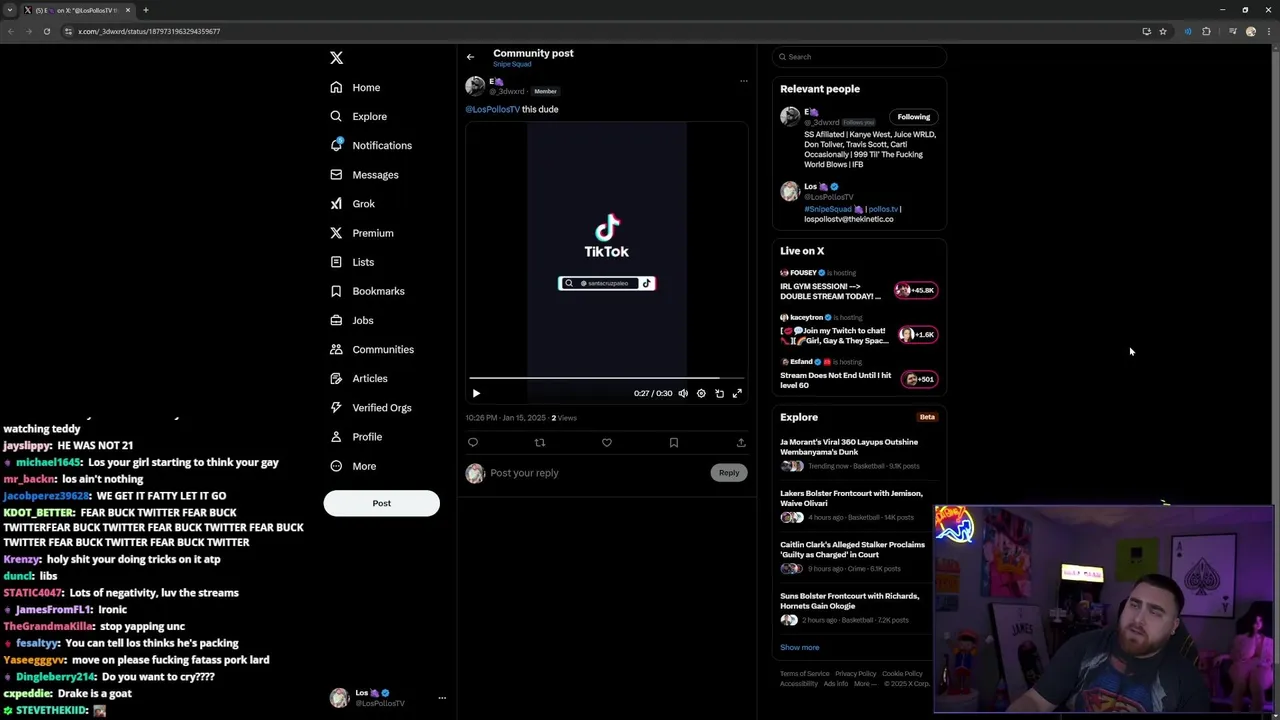
Task: Enter video fullscreen mode
Action: point(737,393)
